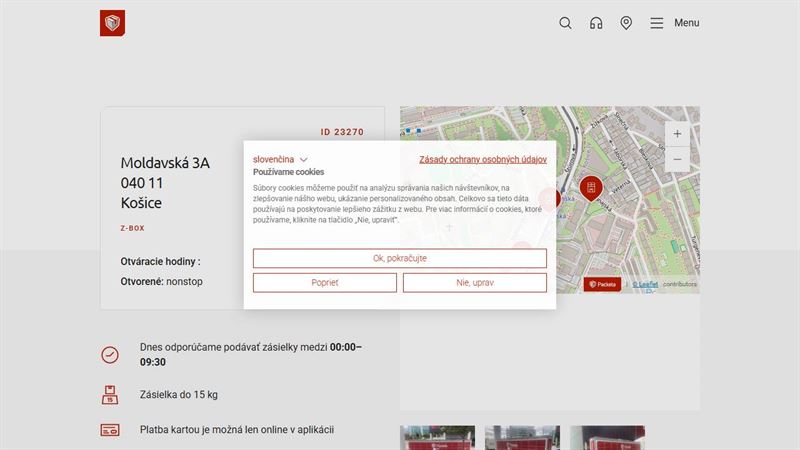Open the hamburger Menu icon
The height and width of the screenshot is (450, 800).
coord(657,23)
